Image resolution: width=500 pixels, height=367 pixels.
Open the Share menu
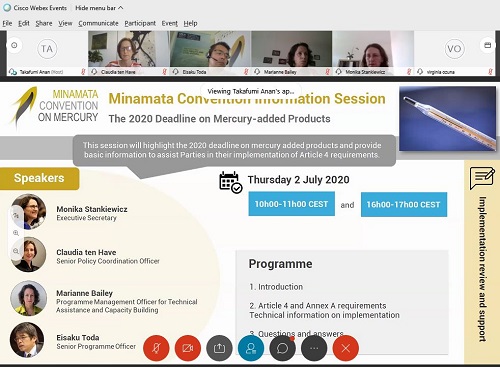(44, 23)
